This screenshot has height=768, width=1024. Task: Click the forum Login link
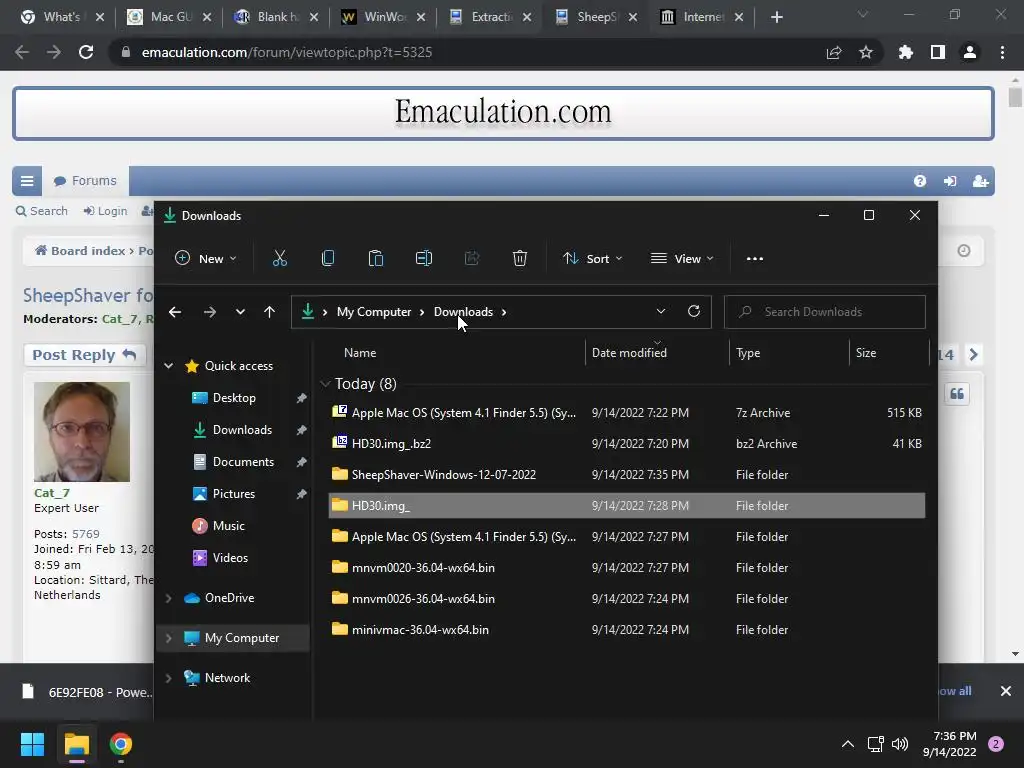(105, 211)
